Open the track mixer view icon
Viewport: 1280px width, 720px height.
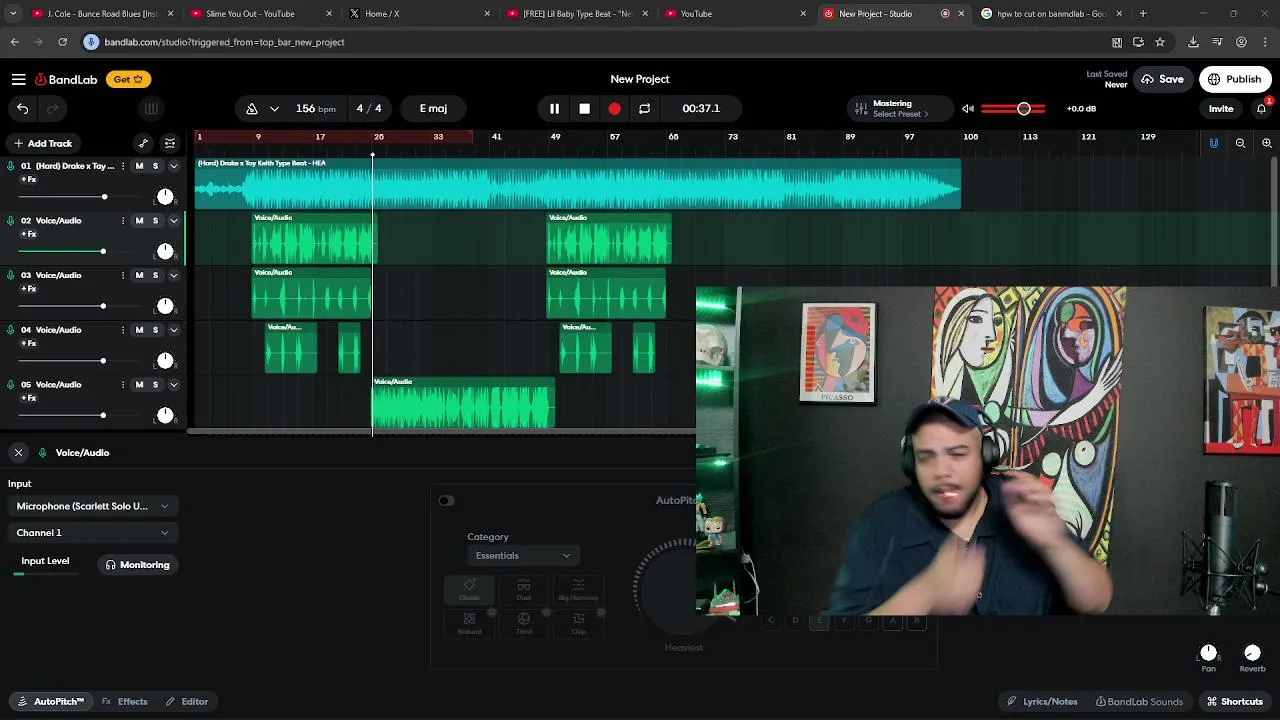(x=170, y=143)
